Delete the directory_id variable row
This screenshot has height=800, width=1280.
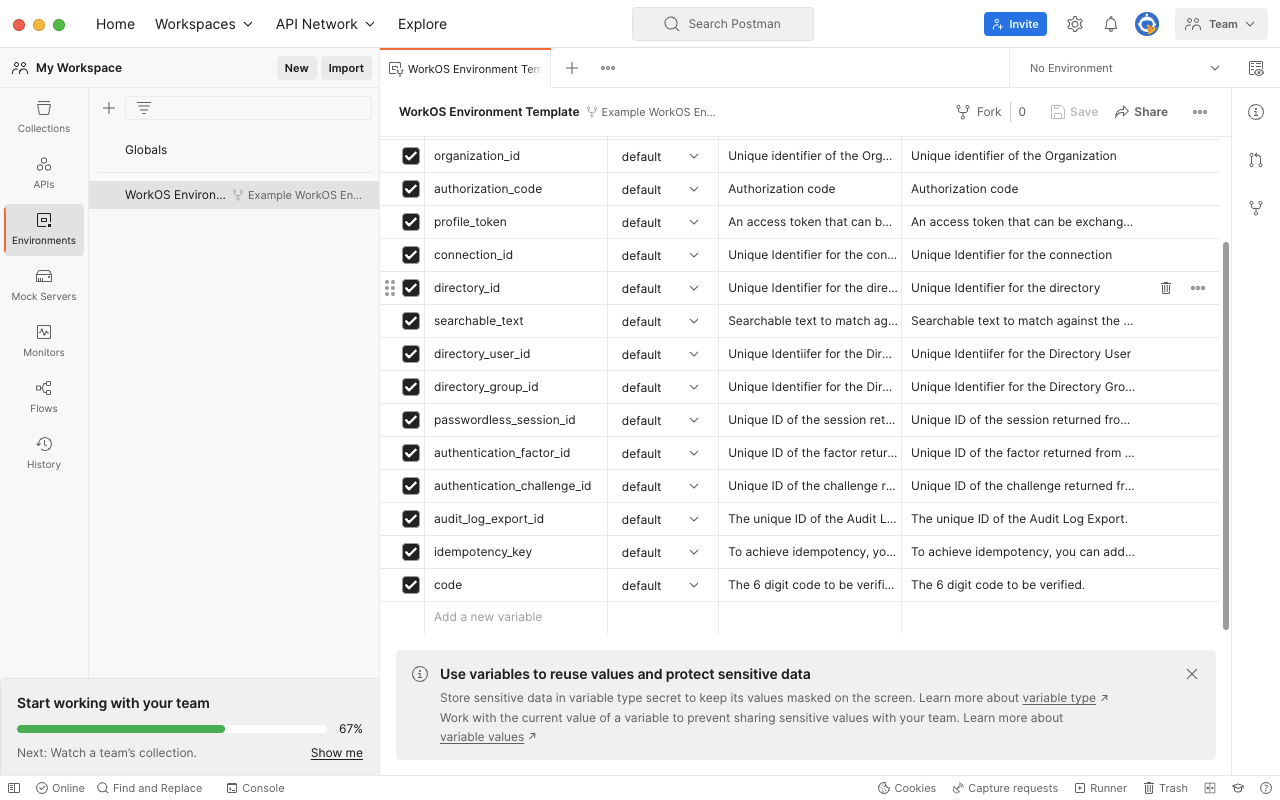pyautogui.click(x=1165, y=288)
